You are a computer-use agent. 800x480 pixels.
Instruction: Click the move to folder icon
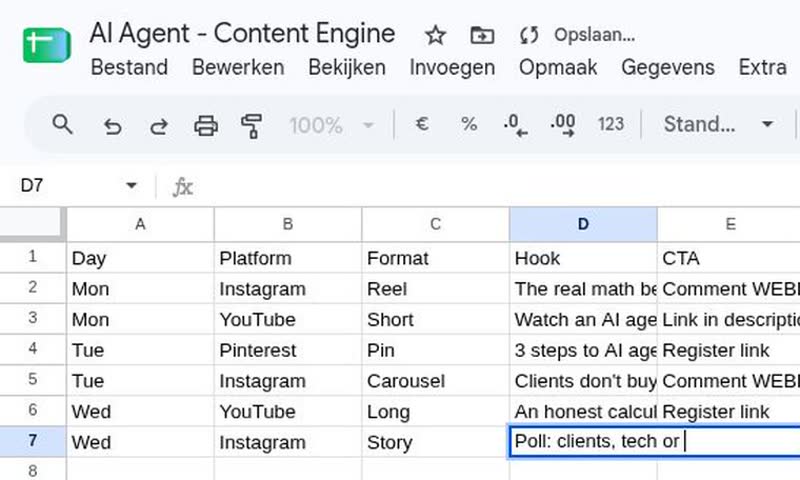pos(482,36)
